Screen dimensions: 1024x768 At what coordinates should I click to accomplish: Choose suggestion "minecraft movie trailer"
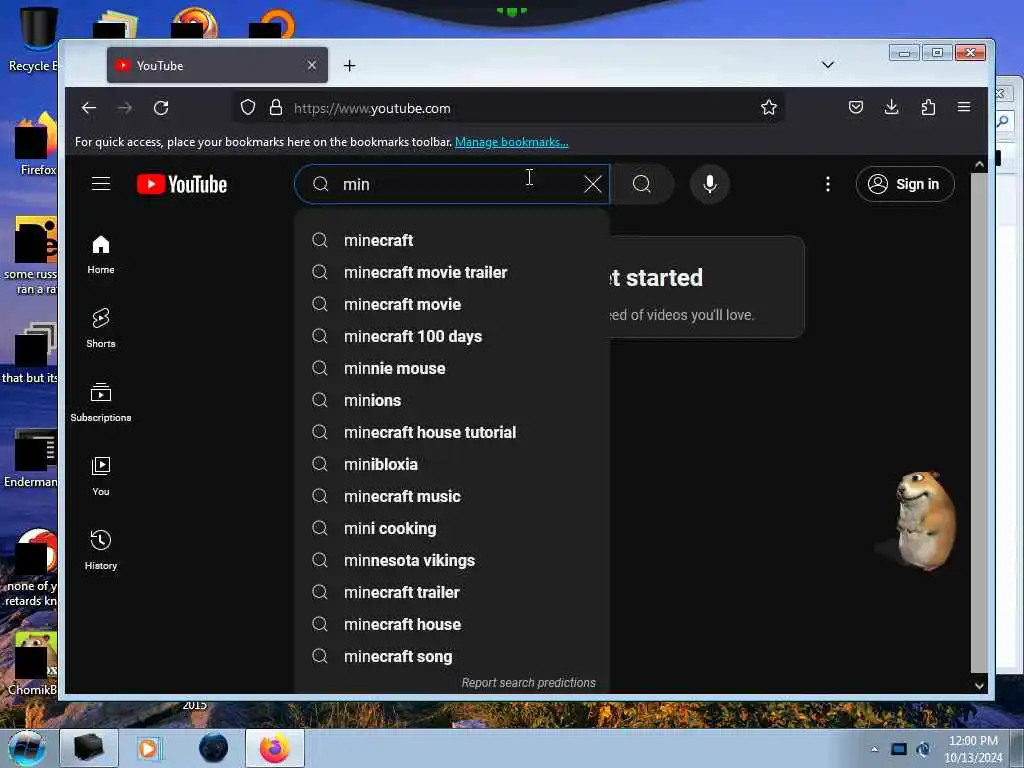click(452, 272)
